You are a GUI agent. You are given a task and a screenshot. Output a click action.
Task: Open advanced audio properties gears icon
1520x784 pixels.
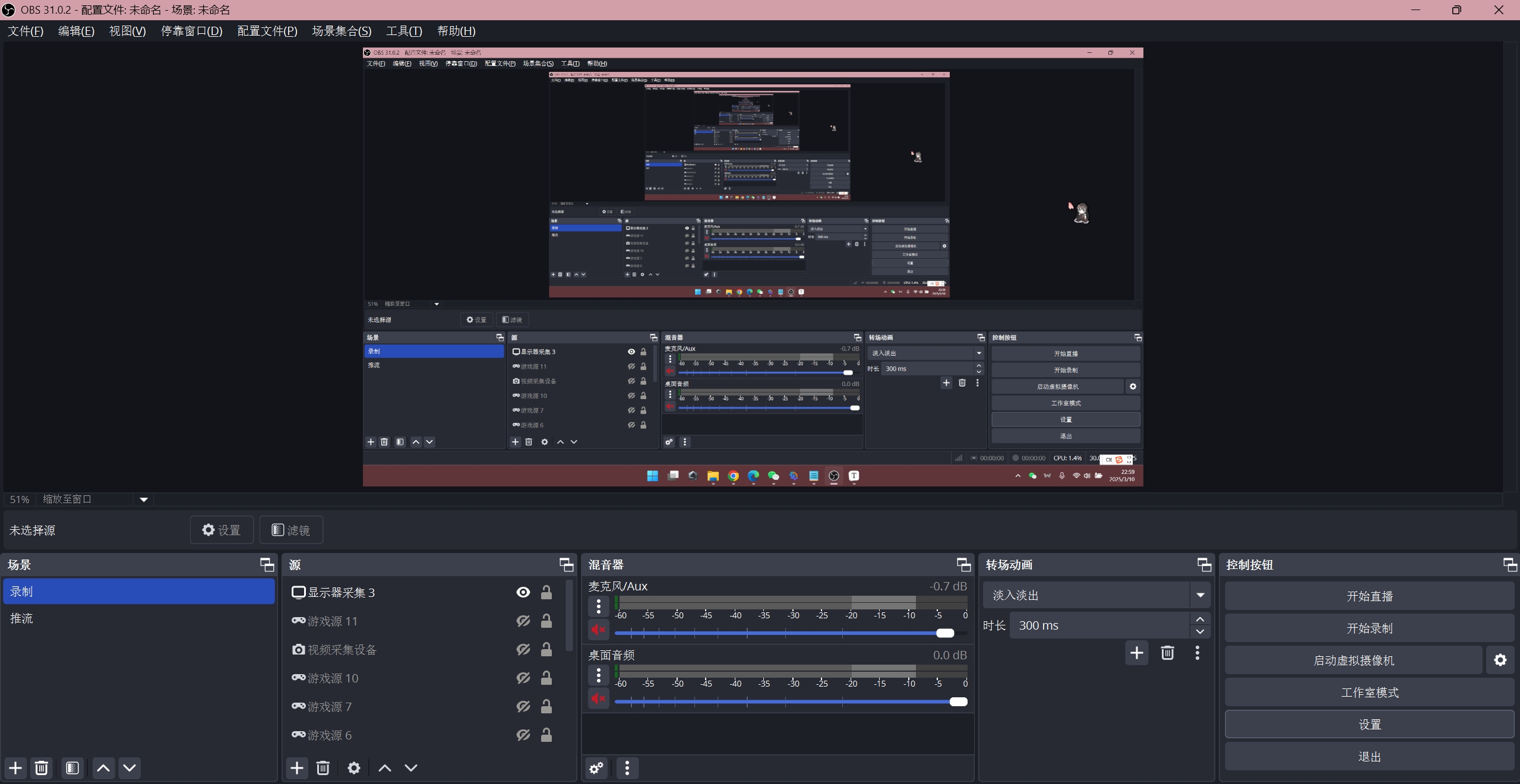click(x=596, y=768)
